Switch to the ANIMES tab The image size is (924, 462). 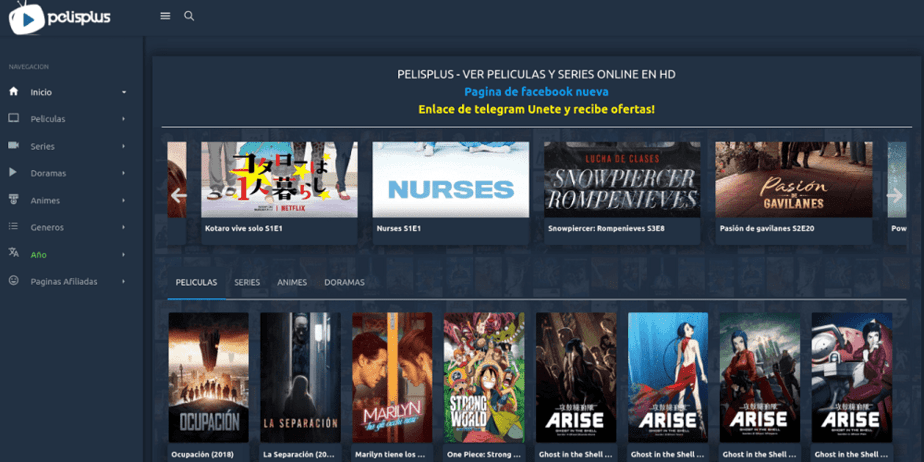(292, 282)
